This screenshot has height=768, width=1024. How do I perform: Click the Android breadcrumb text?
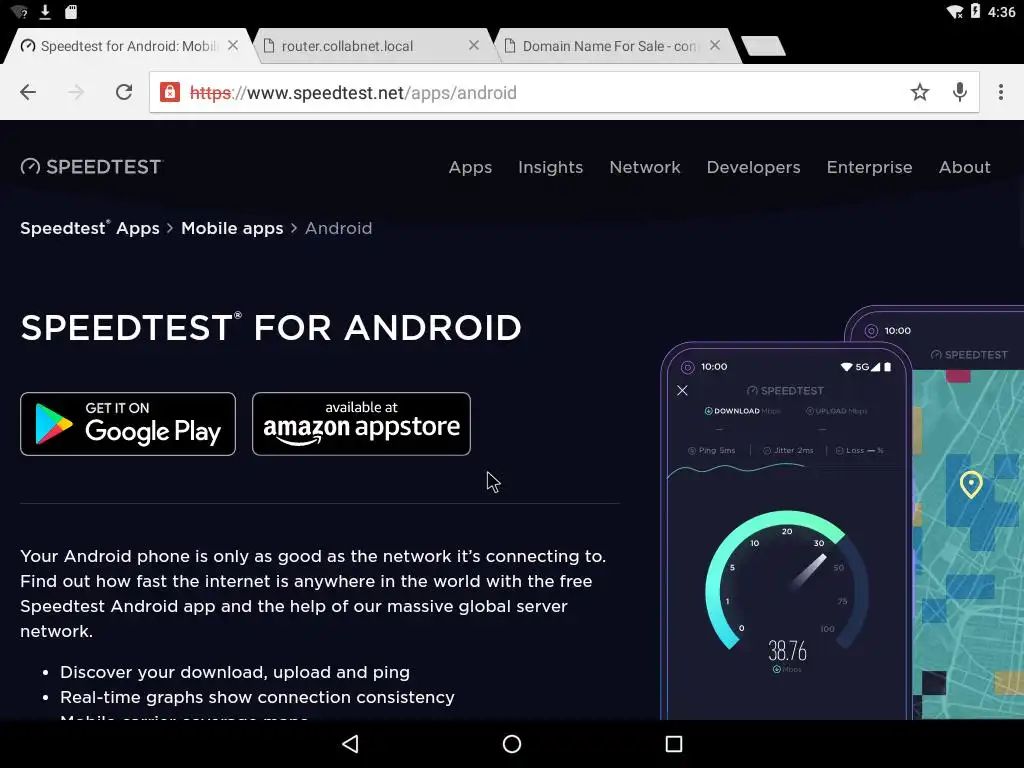click(x=338, y=228)
